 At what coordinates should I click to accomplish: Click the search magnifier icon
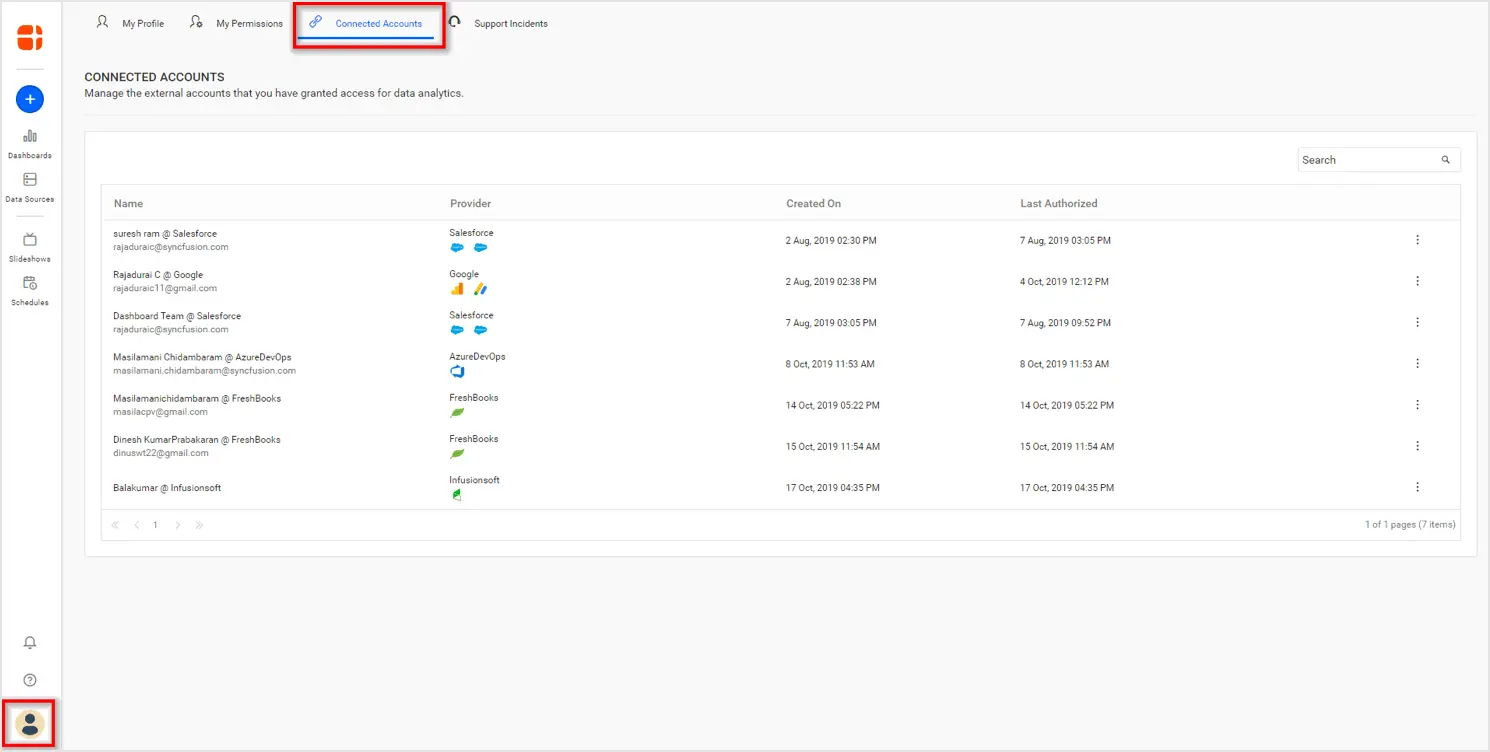(1445, 160)
